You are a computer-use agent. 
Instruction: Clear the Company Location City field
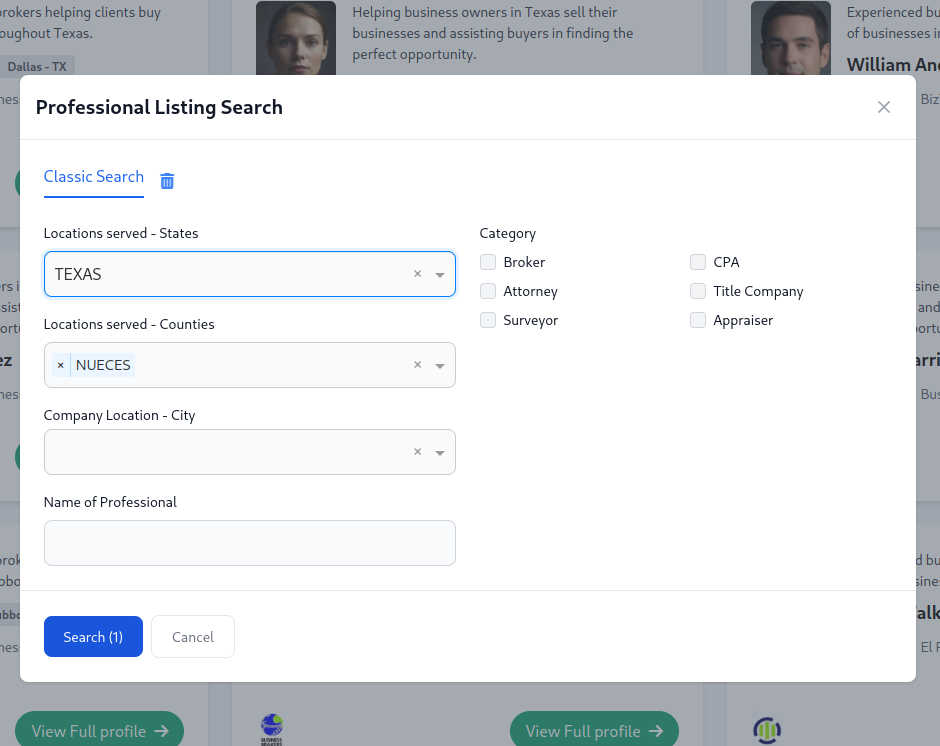(417, 452)
